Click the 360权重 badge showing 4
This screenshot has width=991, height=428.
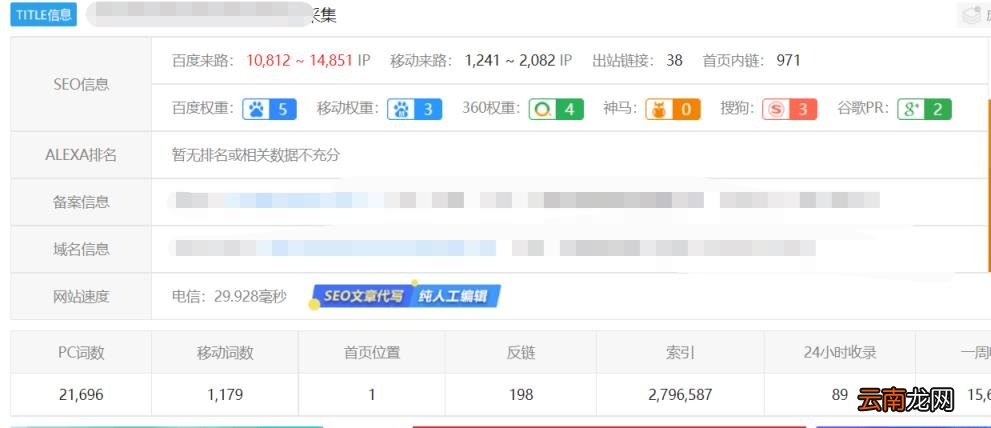[x=556, y=109]
